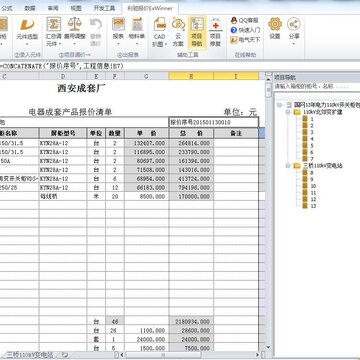360x360 pixels.
Task: Click the 西安成套厂 title cell
Action: tap(82, 89)
